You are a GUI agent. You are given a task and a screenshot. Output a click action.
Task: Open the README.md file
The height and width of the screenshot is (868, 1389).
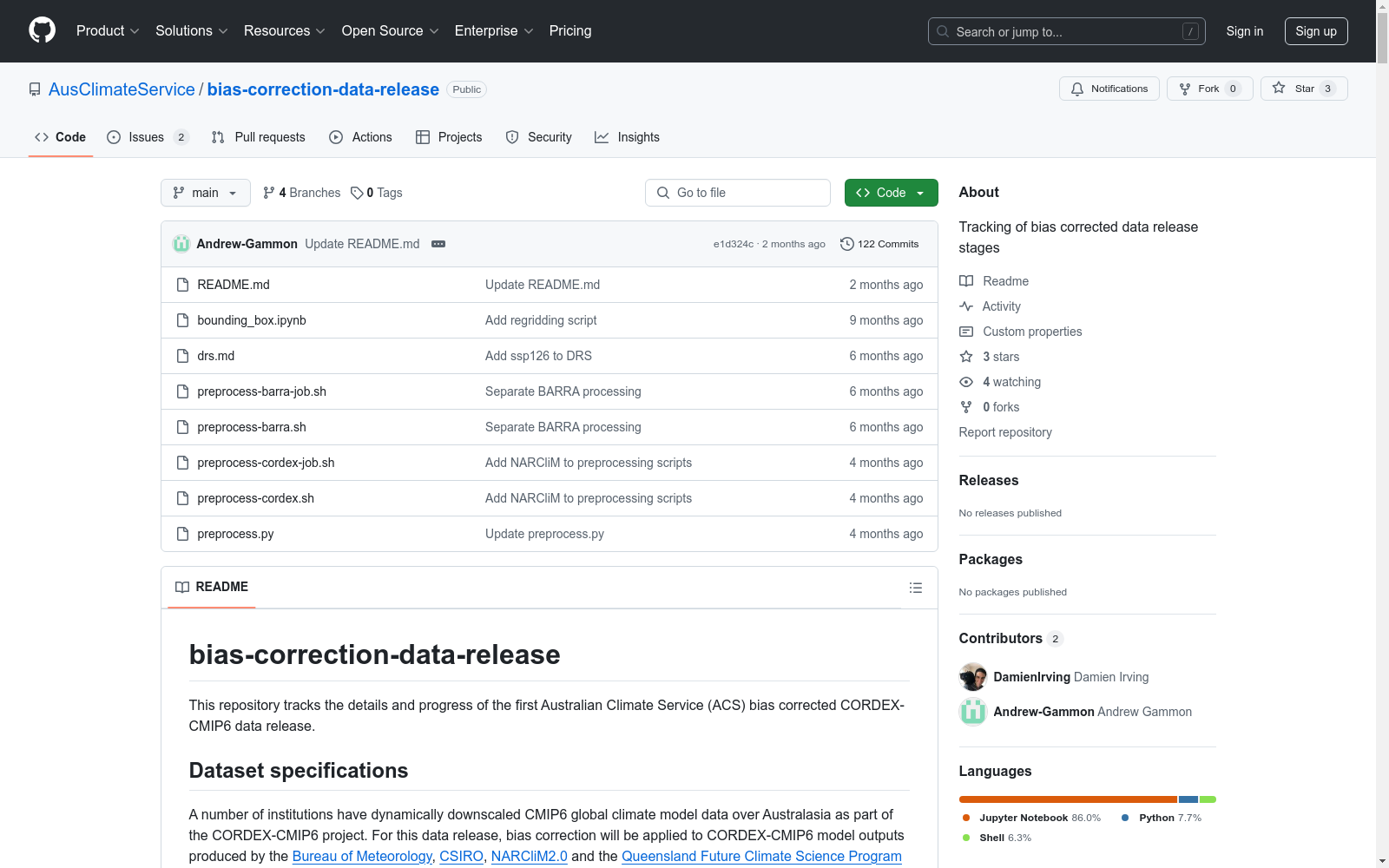[234, 285]
